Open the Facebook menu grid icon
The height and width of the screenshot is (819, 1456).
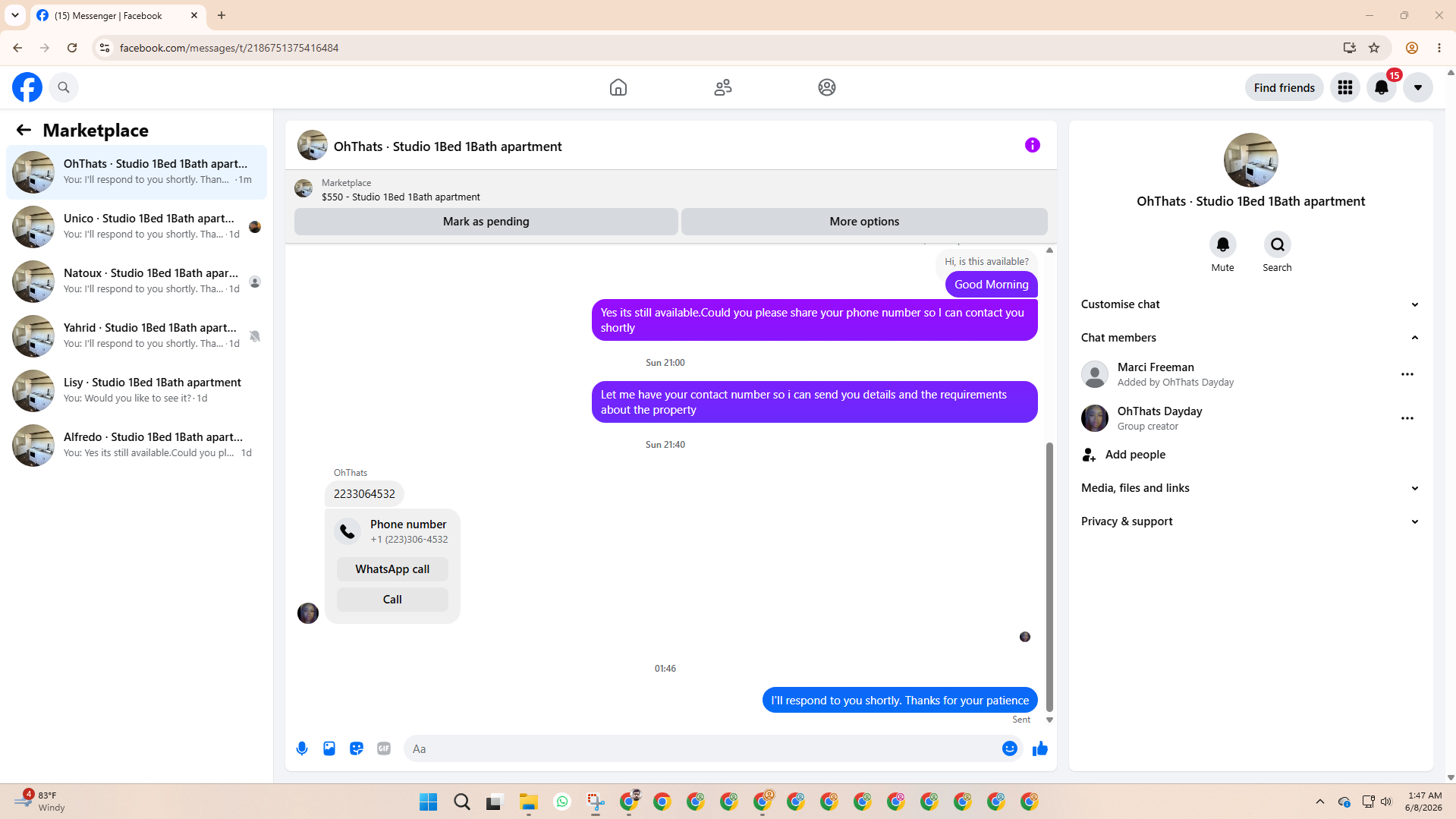[1345, 87]
